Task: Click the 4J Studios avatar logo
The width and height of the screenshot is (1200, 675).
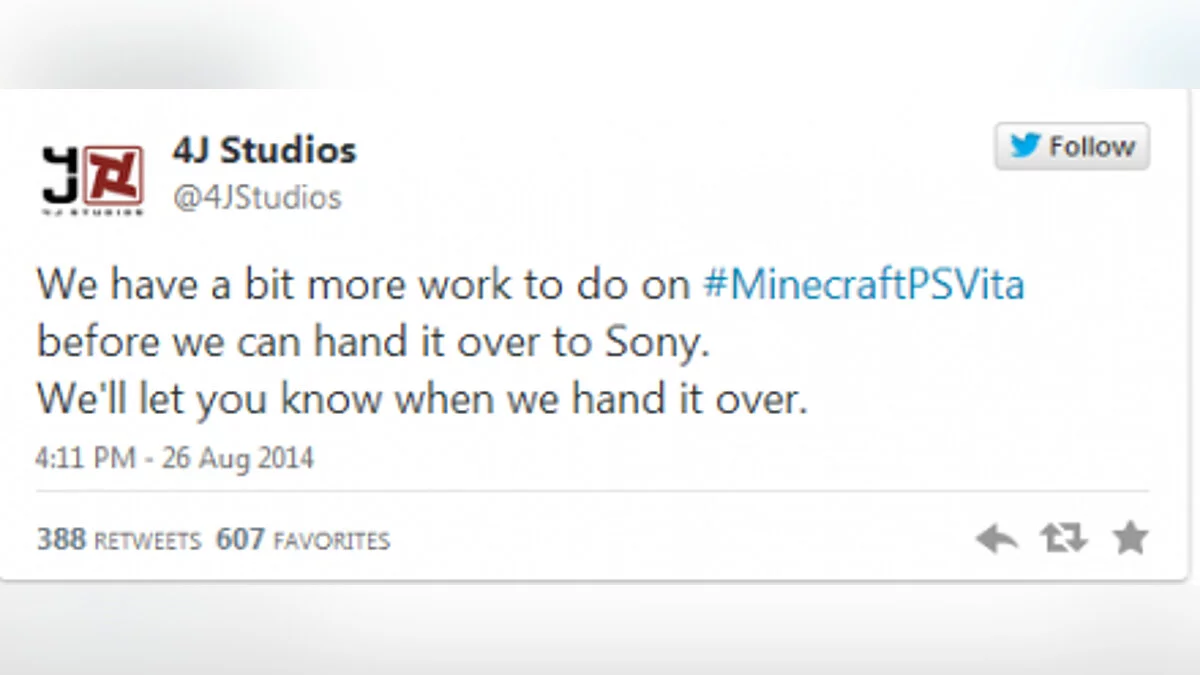Action: pos(92,179)
